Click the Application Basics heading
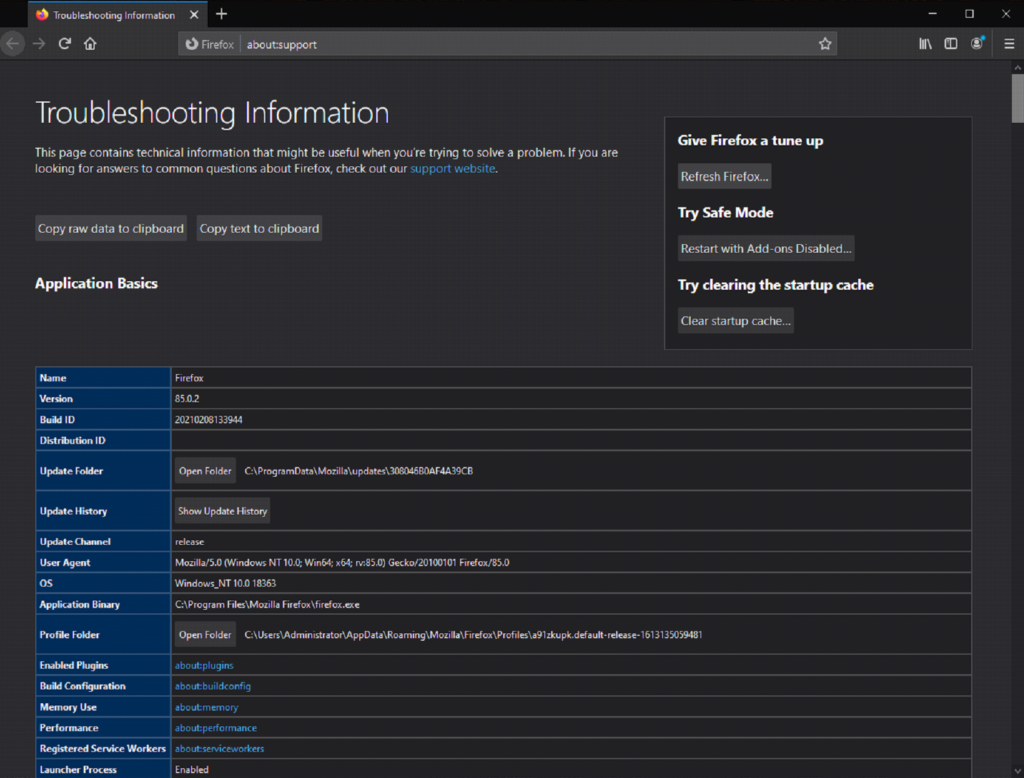The height and width of the screenshot is (778, 1024). (x=96, y=284)
